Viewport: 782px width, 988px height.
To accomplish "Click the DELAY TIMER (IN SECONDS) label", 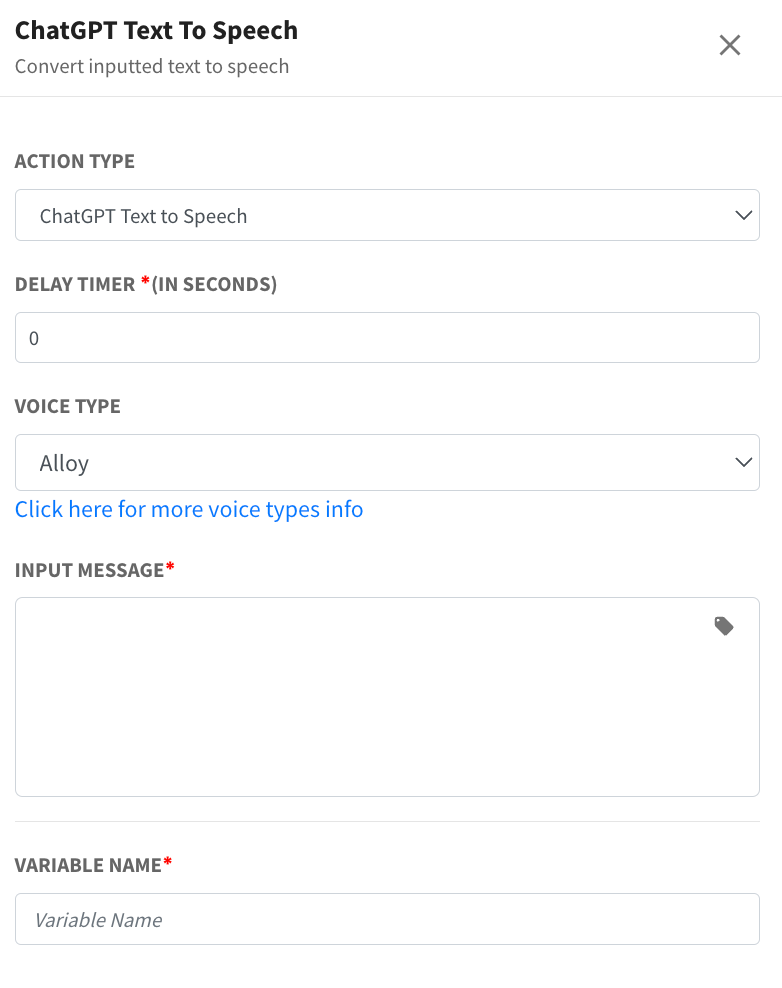I will tap(146, 284).
